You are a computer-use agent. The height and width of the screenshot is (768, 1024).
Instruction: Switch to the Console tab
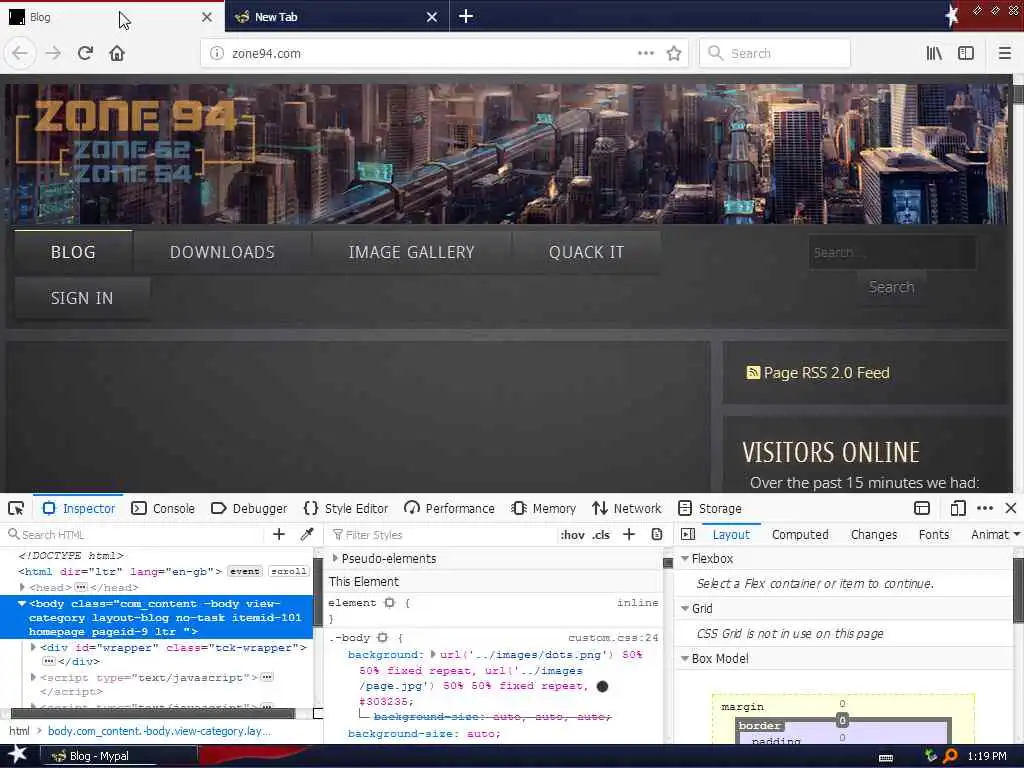click(x=163, y=508)
